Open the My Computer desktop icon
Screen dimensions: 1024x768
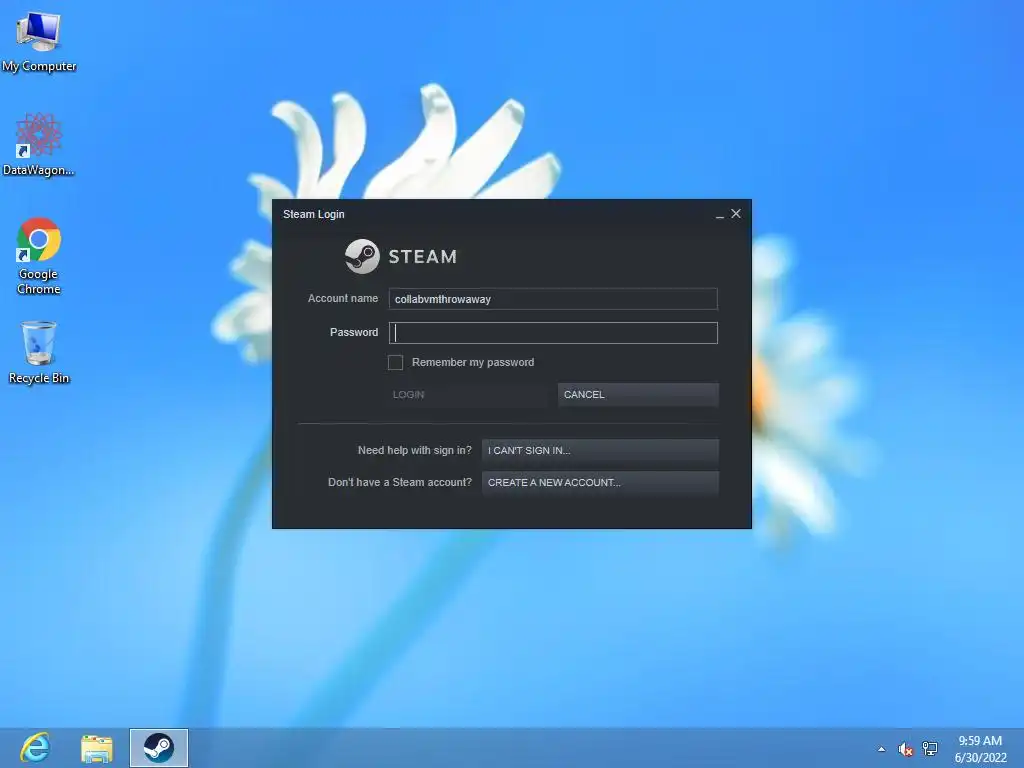tap(39, 42)
